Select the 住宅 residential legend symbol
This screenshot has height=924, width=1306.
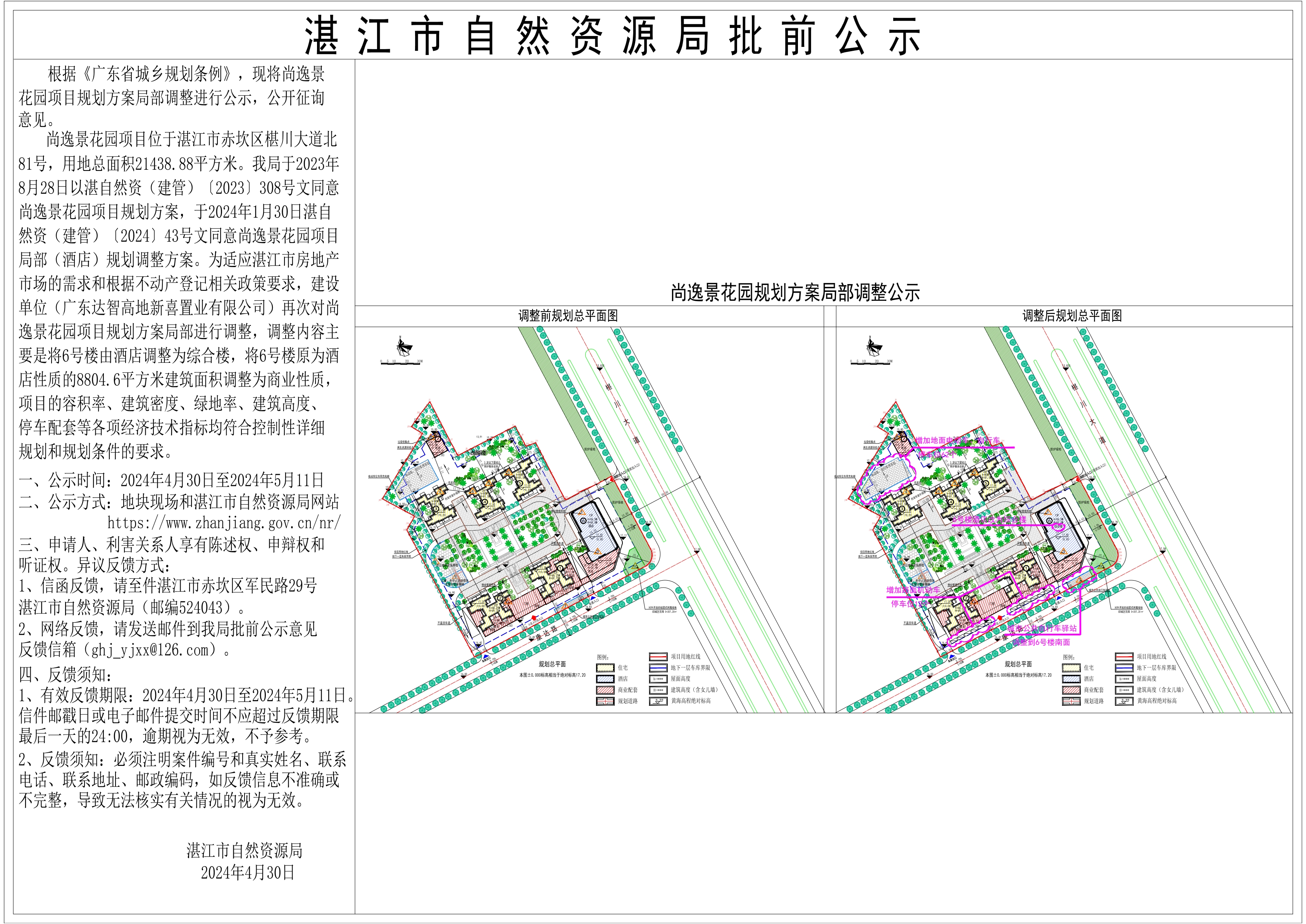[605, 668]
